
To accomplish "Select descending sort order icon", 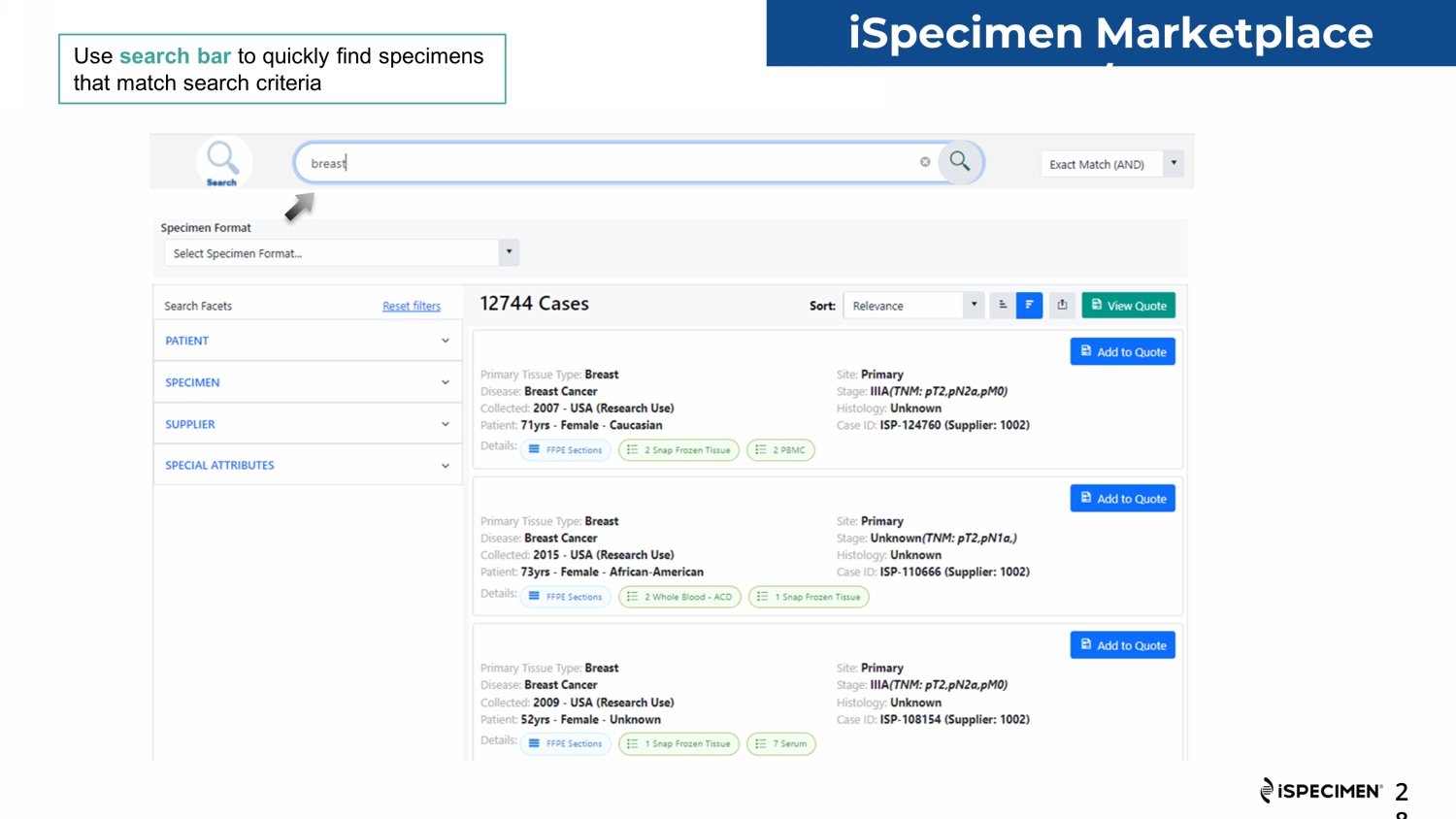I will coord(1029,305).
